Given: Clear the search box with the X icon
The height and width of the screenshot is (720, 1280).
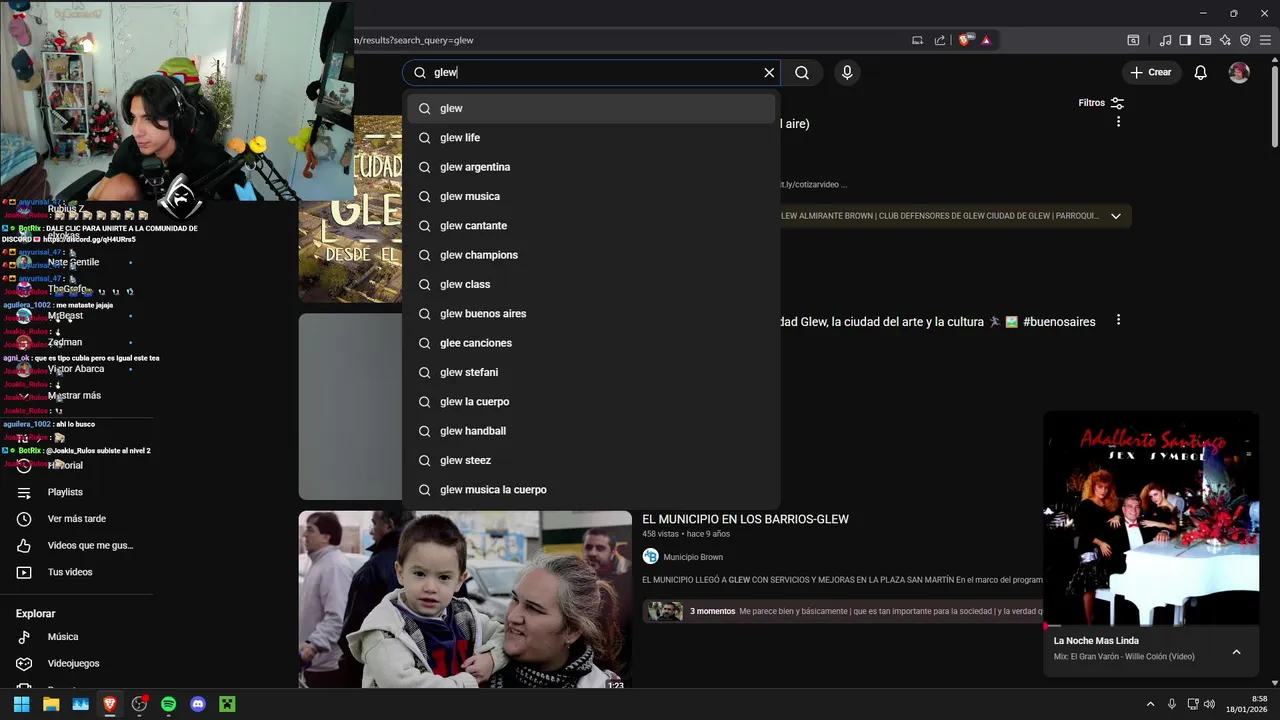Looking at the screenshot, I should (x=769, y=72).
